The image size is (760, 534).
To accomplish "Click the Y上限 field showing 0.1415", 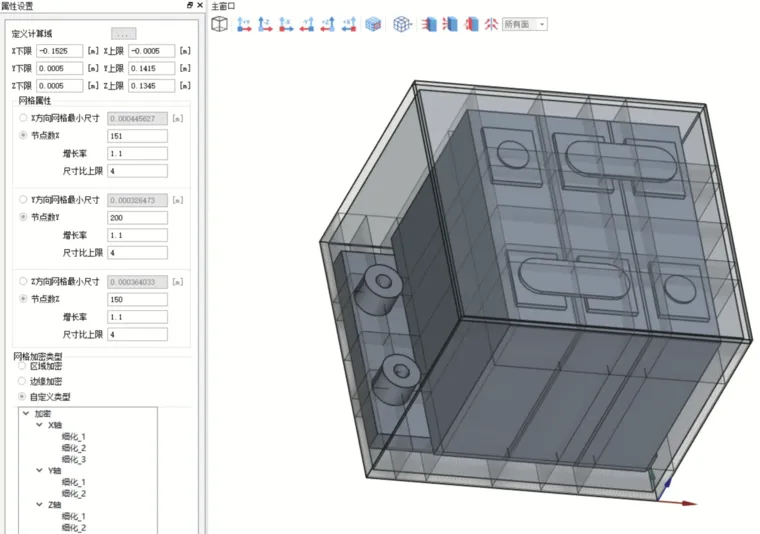I will point(152,68).
